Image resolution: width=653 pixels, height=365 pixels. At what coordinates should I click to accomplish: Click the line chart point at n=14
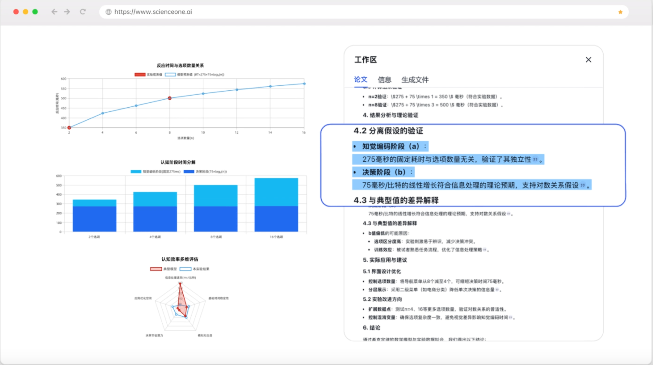pyautogui.click(x=270, y=86)
